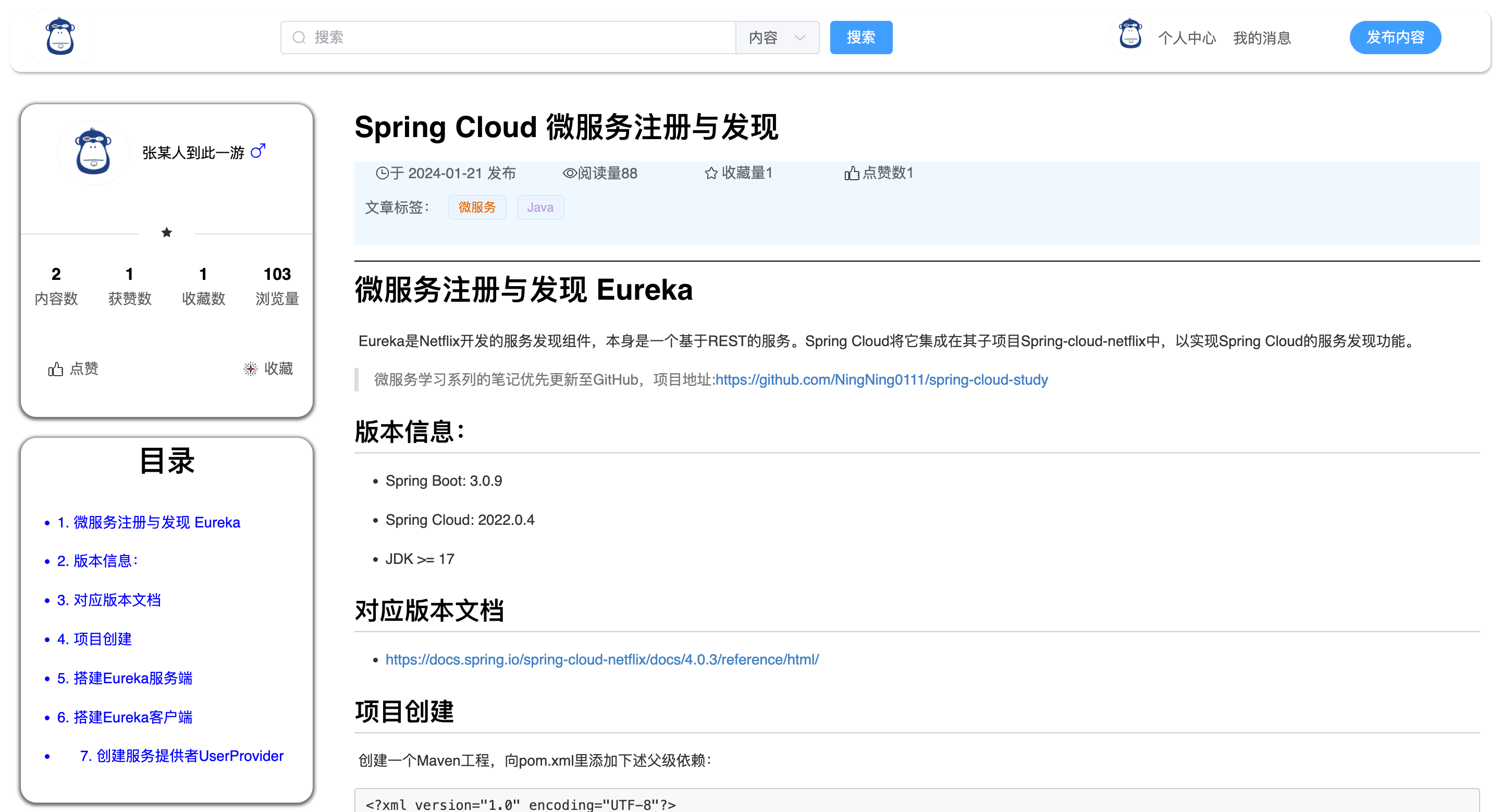Jump to 搭建Eureka服务端 in the 目录

coord(124,678)
